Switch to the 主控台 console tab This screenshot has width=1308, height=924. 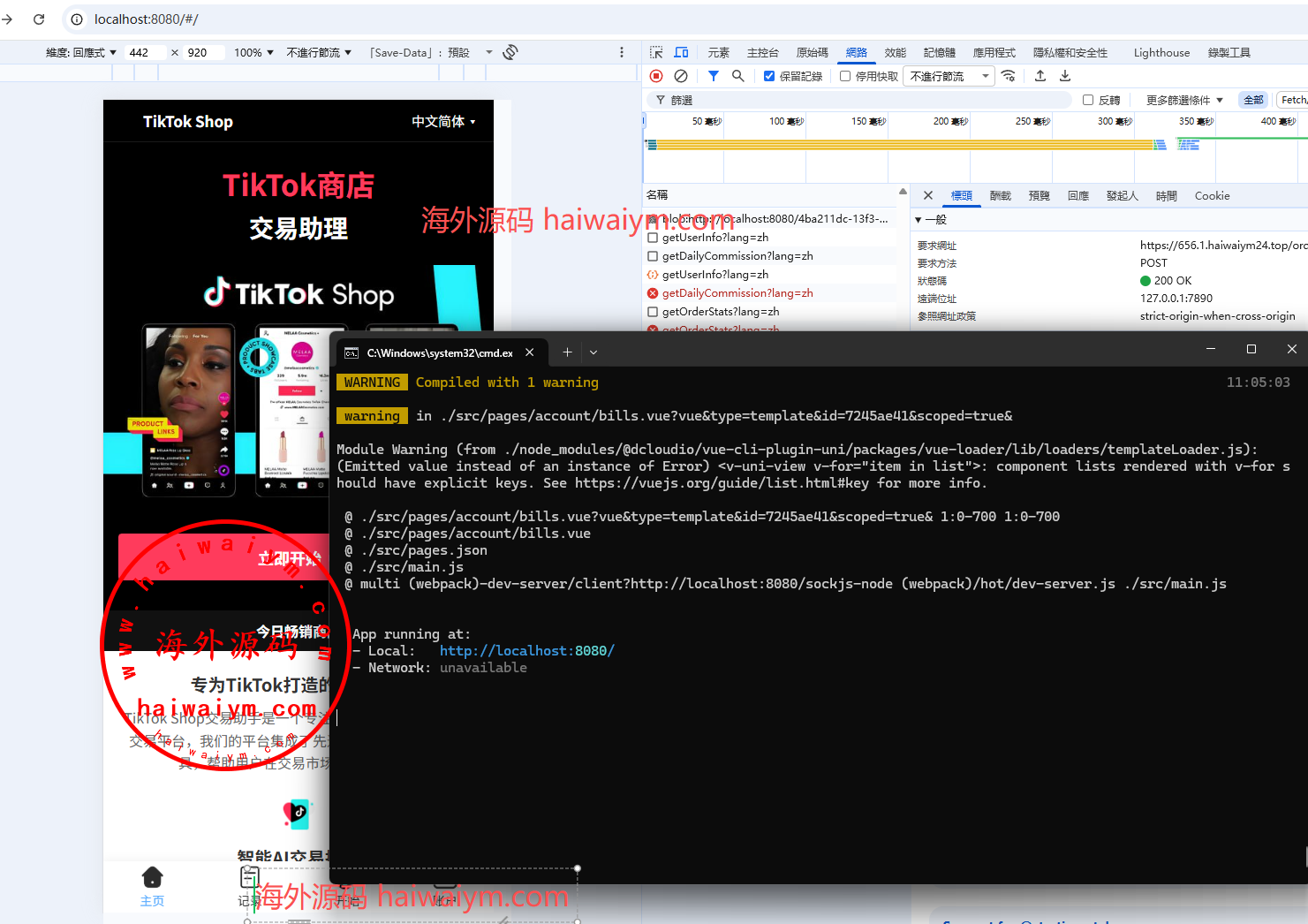pyautogui.click(x=762, y=53)
